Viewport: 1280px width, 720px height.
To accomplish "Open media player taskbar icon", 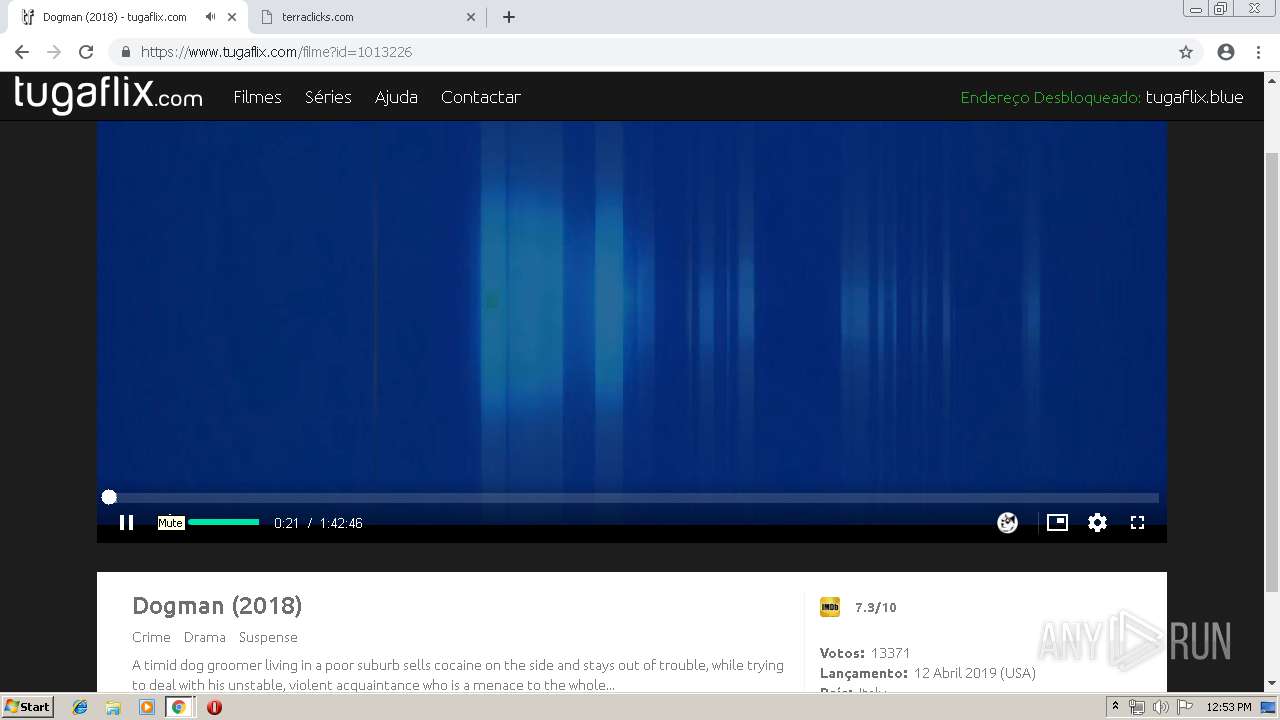I will [x=146, y=707].
